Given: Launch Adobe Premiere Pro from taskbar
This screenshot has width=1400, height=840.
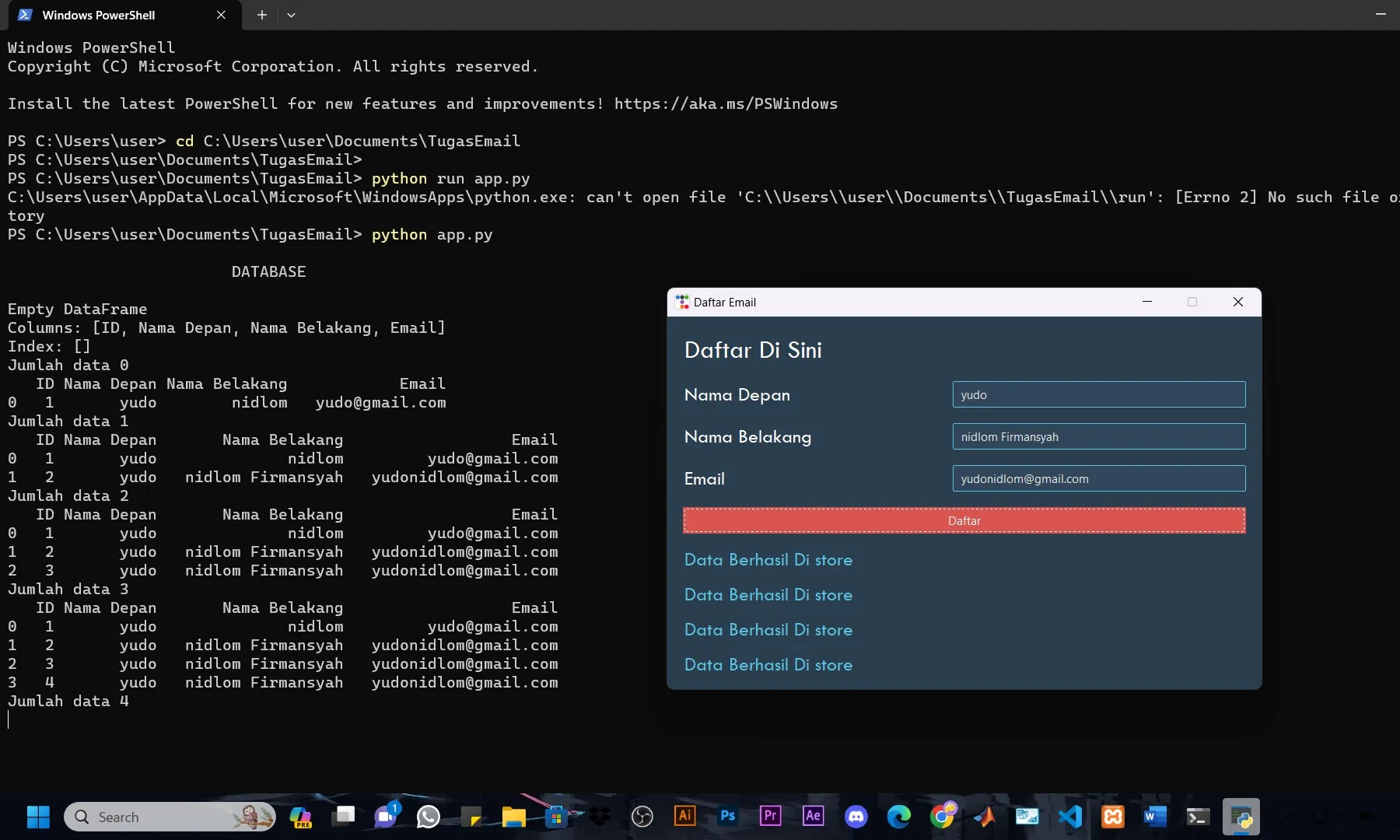Looking at the screenshot, I should coord(770,816).
